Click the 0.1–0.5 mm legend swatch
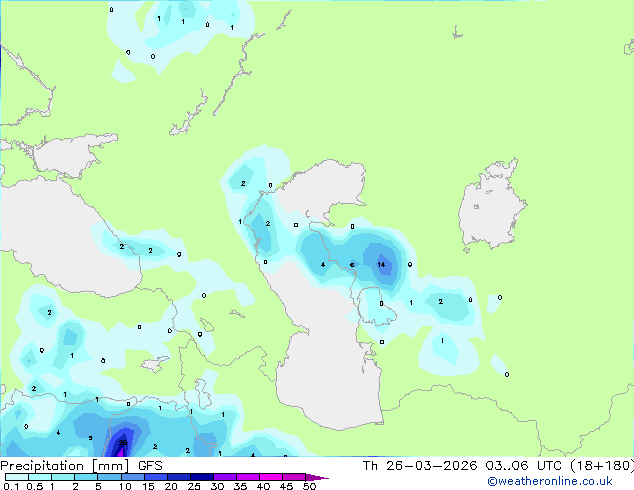634x490 pixels. coord(17,477)
